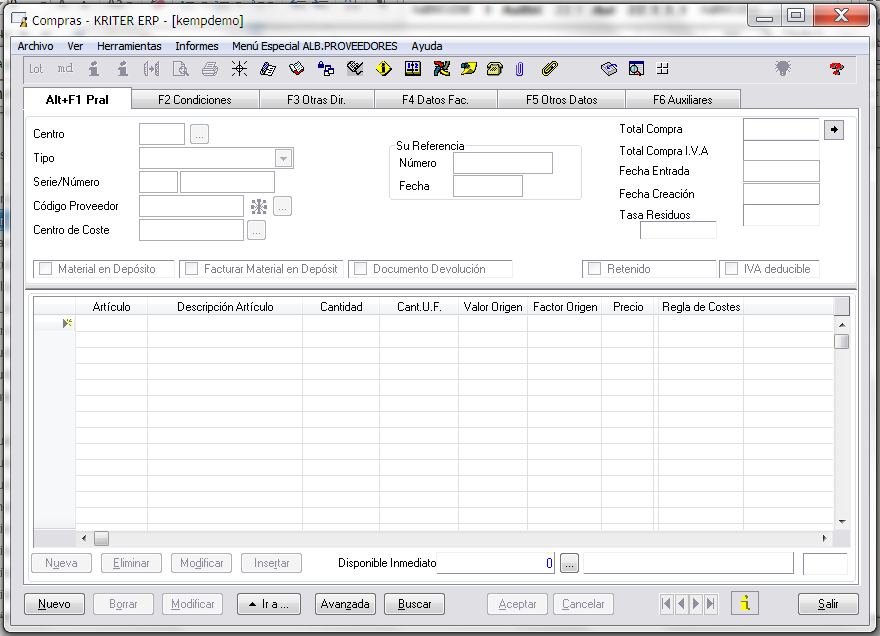
Task: Click the yellow telephone toolbar icon
Action: [x=494, y=69]
